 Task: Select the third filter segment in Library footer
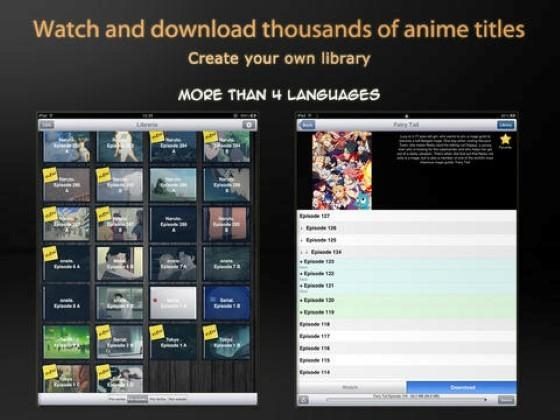pyautogui.click(x=158, y=399)
